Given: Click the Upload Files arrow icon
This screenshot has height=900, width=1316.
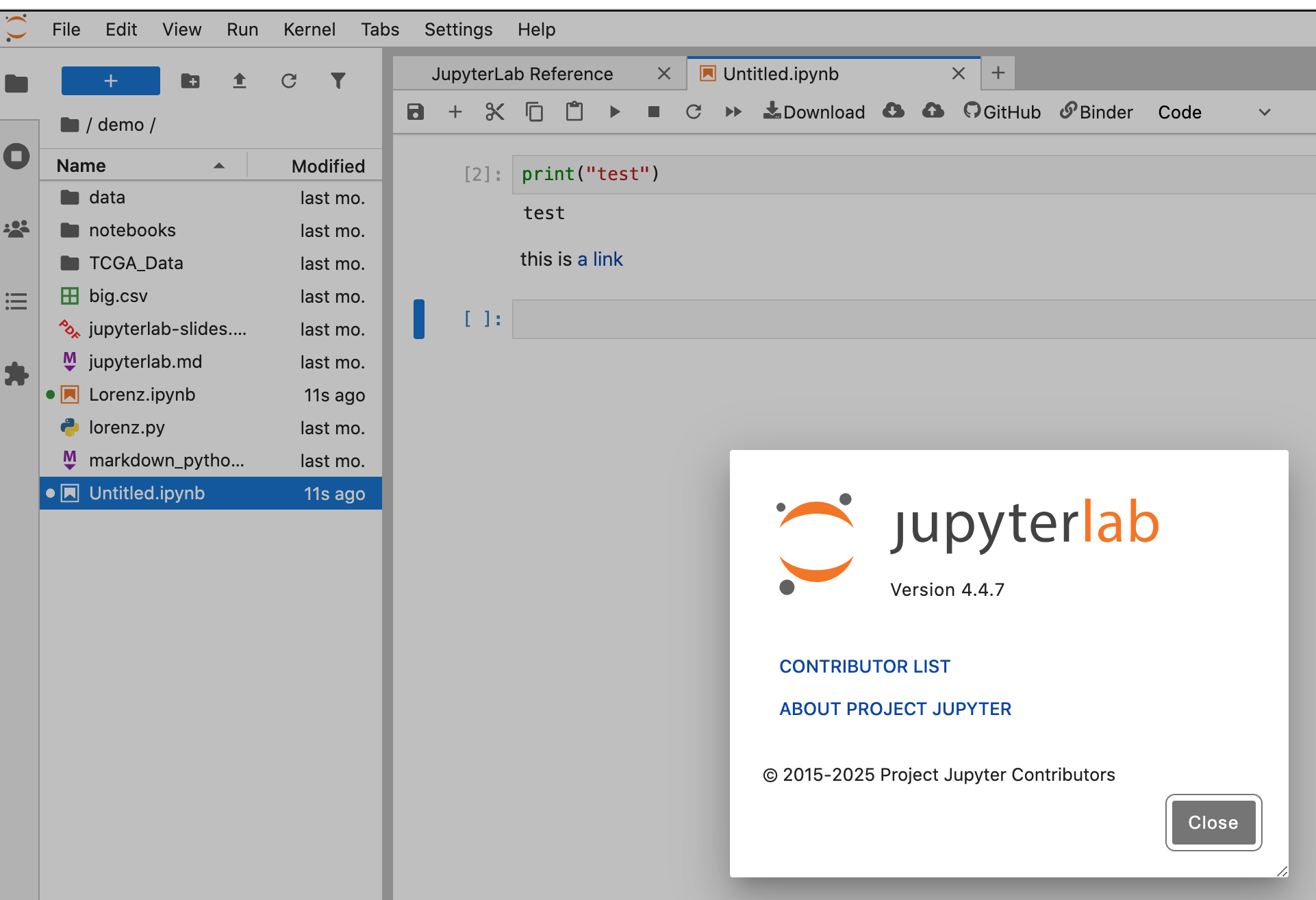Looking at the screenshot, I should (x=239, y=82).
